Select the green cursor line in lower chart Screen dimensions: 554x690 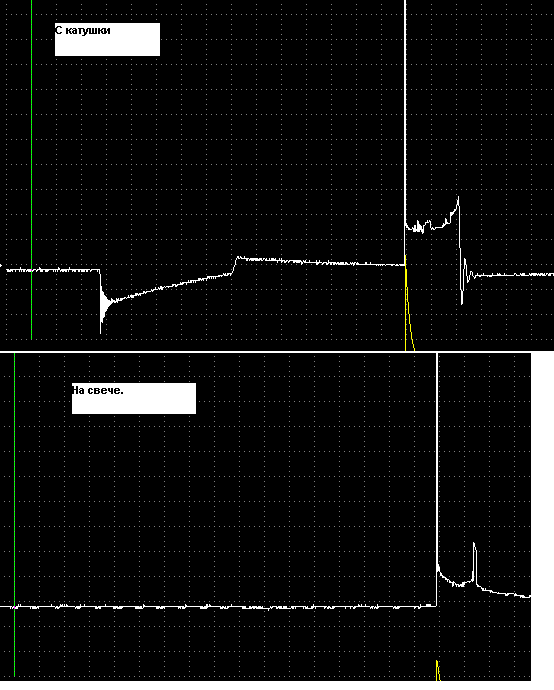(15, 514)
